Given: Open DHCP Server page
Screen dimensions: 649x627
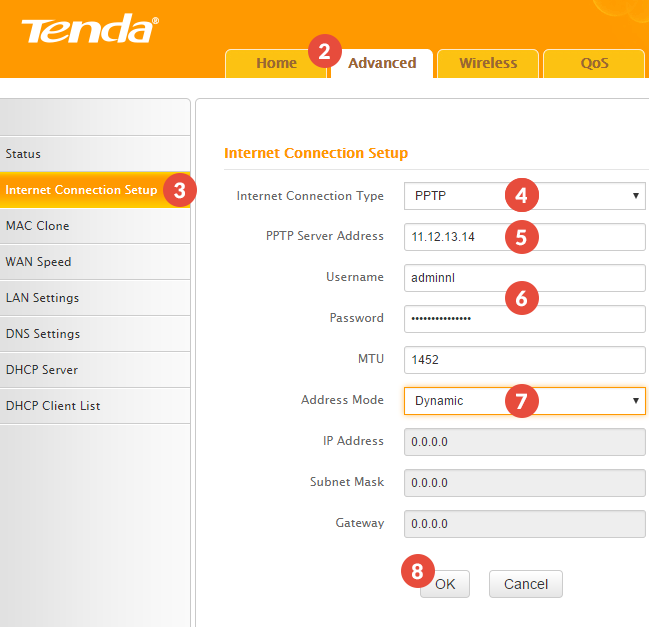Looking at the screenshot, I should tap(95, 370).
